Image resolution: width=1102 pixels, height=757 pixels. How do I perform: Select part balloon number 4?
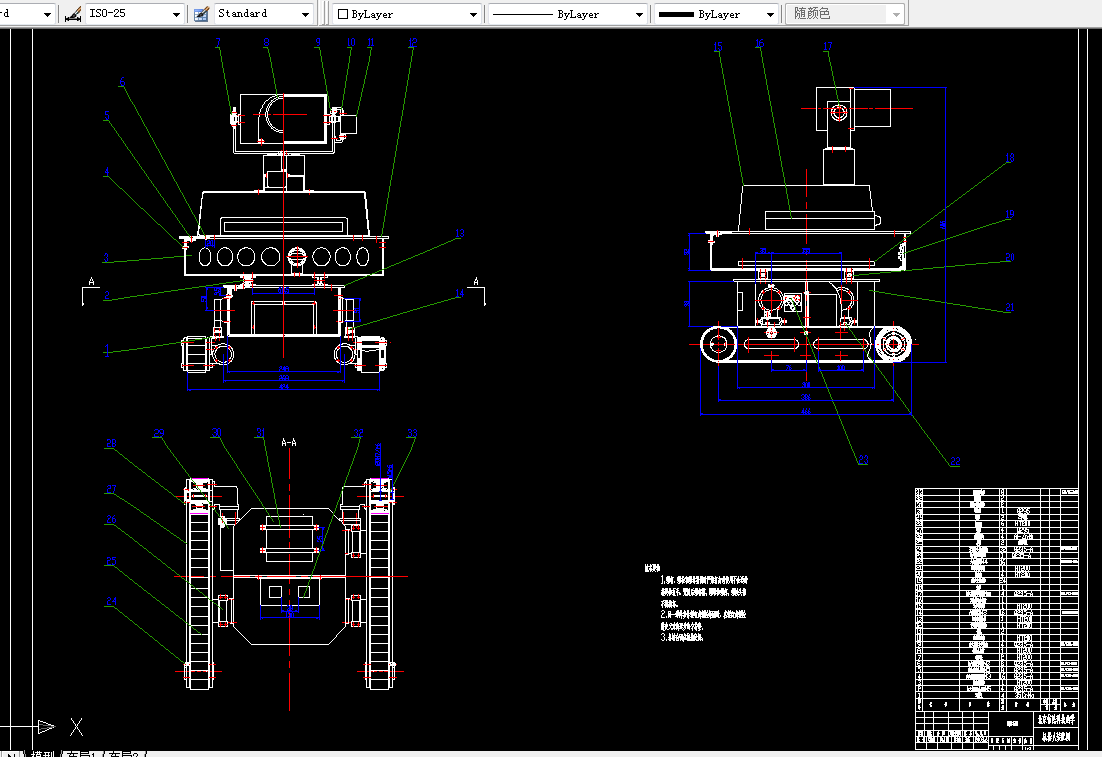tap(106, 172)
